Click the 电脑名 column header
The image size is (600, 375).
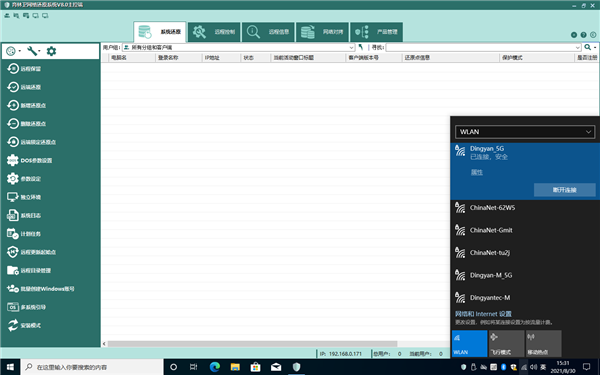(x=132, y=58)
